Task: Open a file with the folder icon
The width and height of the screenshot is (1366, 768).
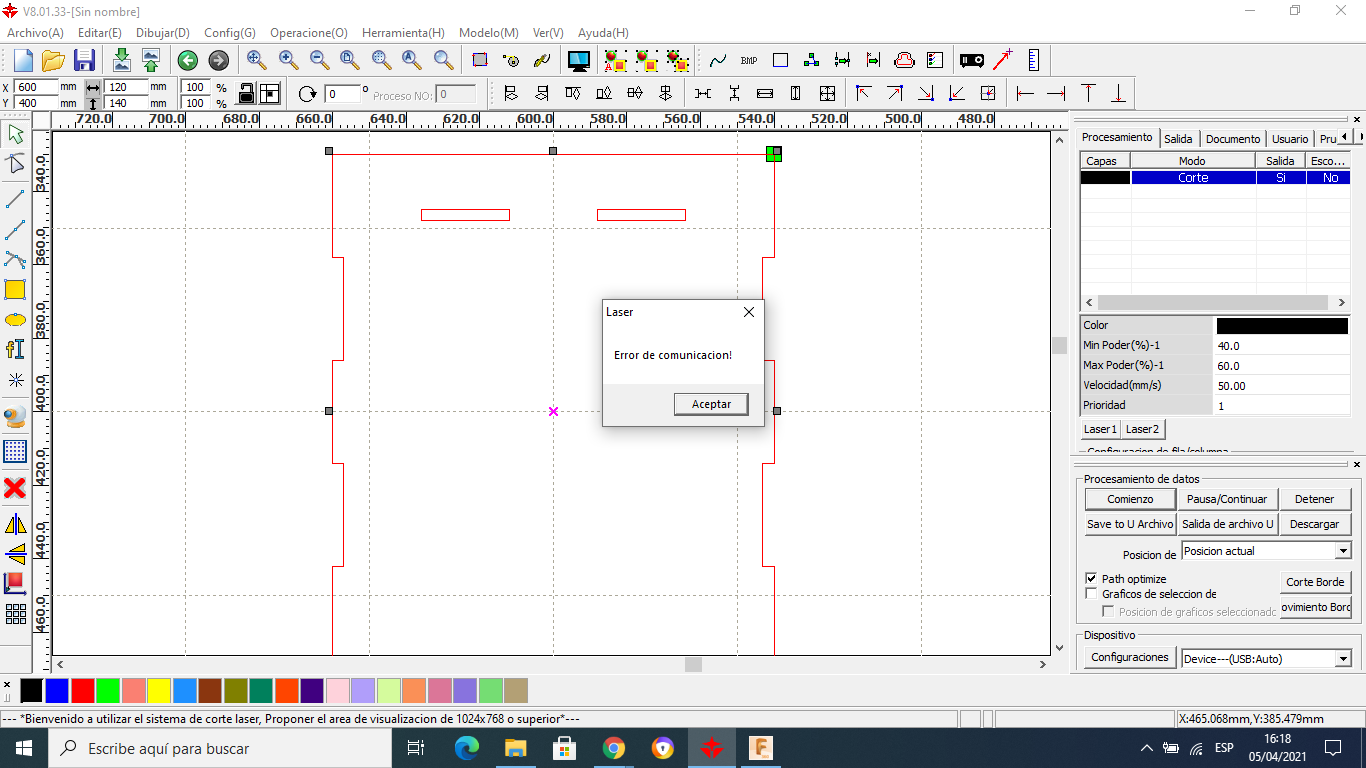Action: pyautogui.click(x=53, y=60)
